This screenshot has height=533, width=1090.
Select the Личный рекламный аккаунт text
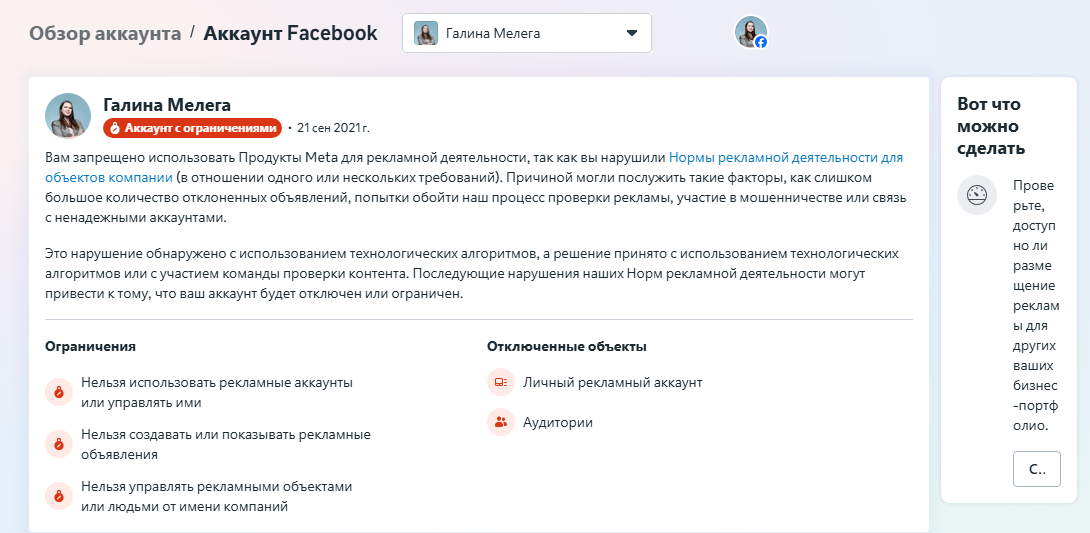(x=612, y=382)
